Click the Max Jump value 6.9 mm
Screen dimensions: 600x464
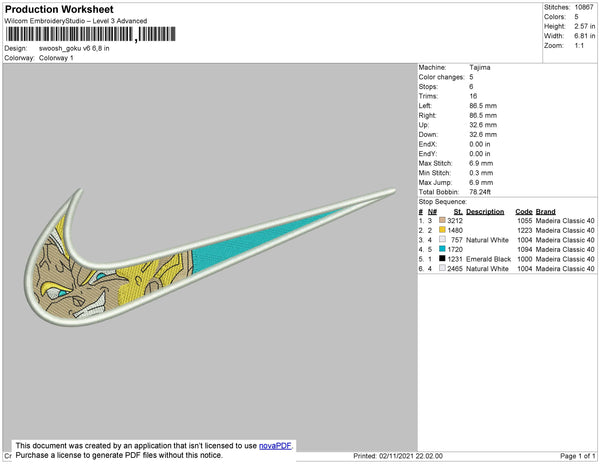pyautogui.click(x=481, y=182)
